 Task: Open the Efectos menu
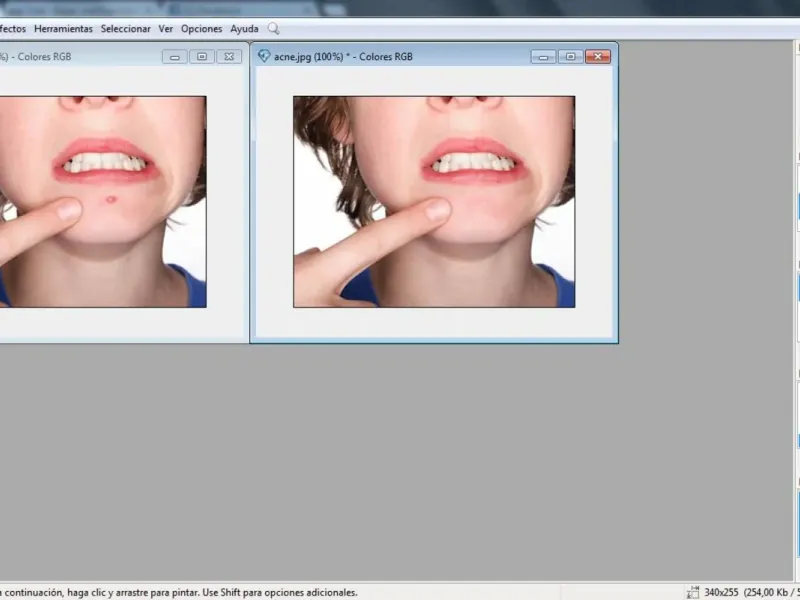pos(12,29)
